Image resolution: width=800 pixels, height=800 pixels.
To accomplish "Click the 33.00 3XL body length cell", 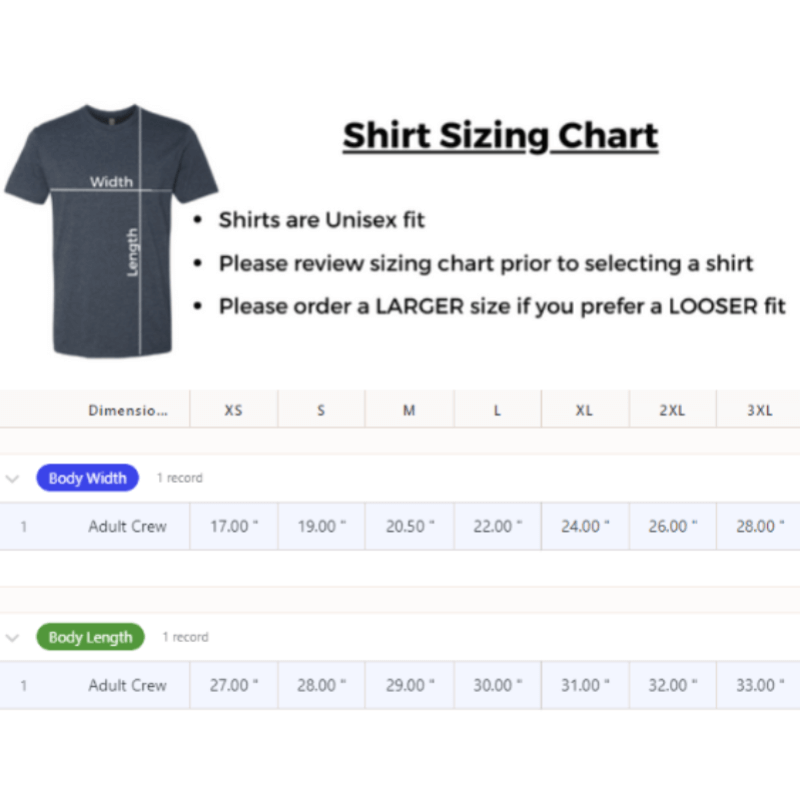I will pyautogui.click(x=759, y=685).
